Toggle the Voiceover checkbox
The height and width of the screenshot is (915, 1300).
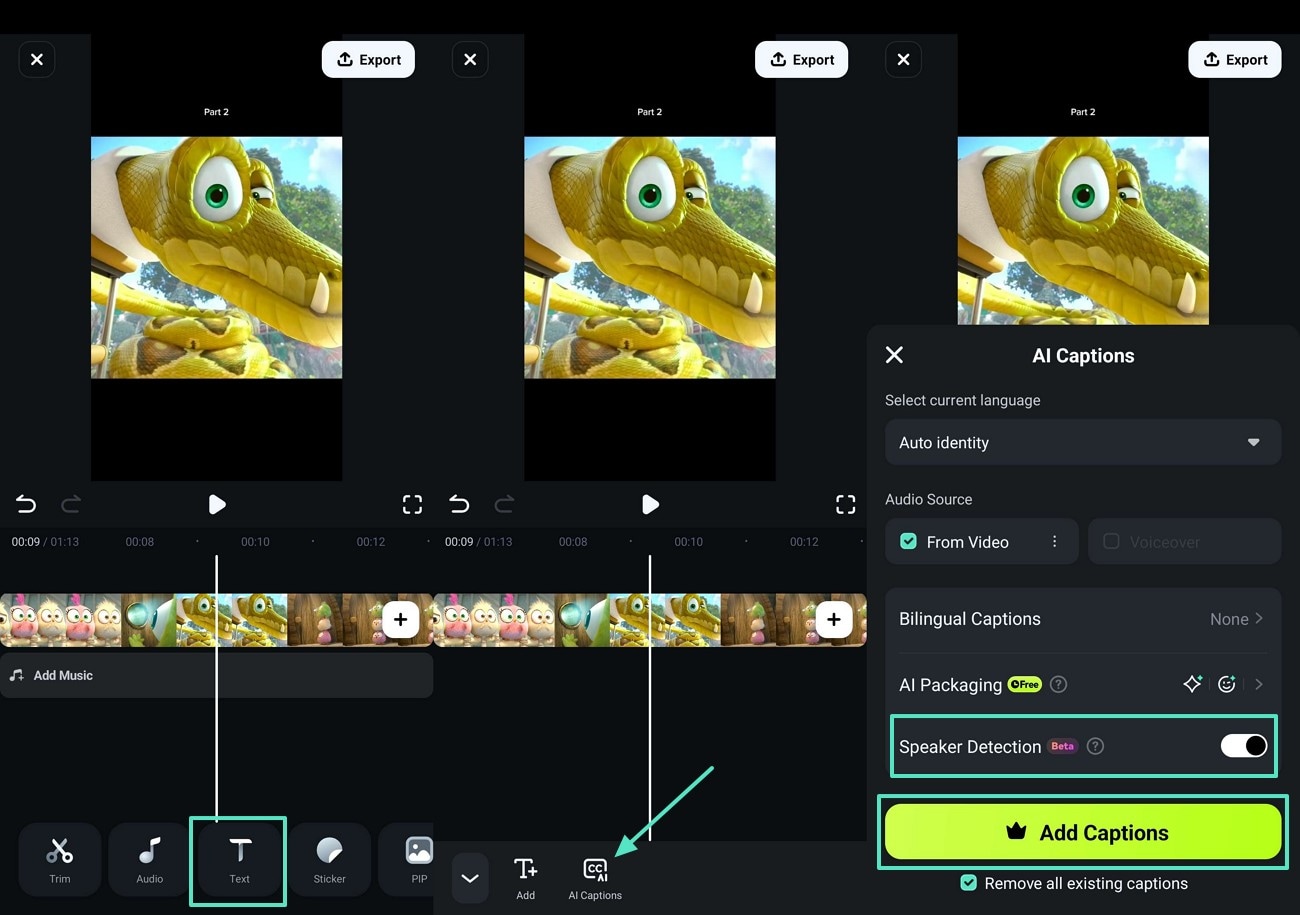pyautogui.click(x=1111, y=541)
